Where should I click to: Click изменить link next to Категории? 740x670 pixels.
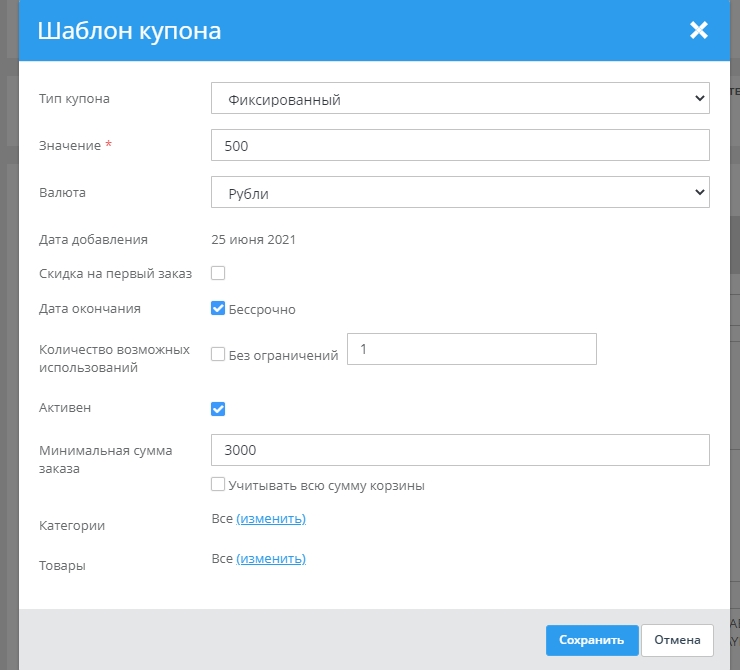pos(271,518)
